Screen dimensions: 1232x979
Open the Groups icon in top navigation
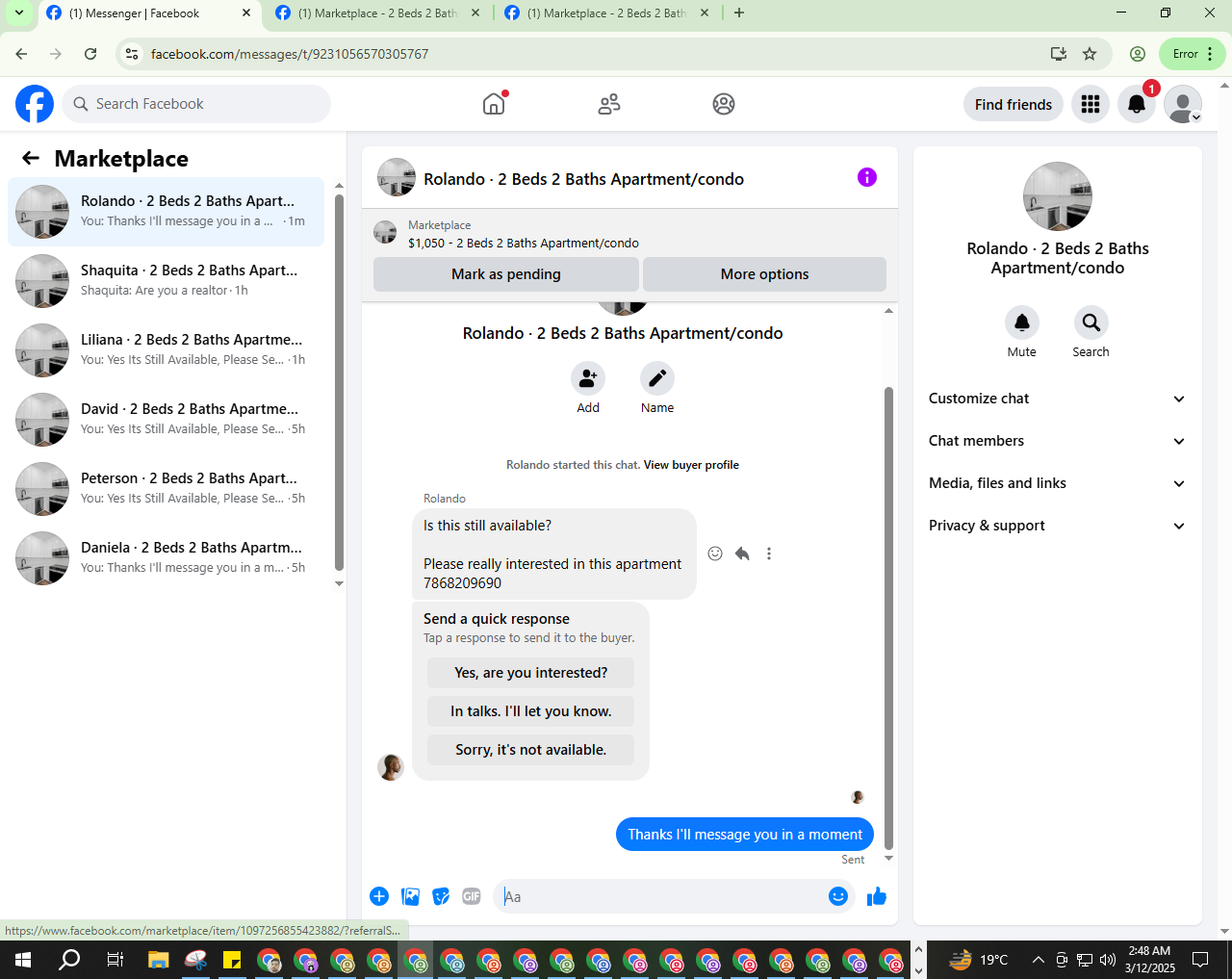click(724, 104)
